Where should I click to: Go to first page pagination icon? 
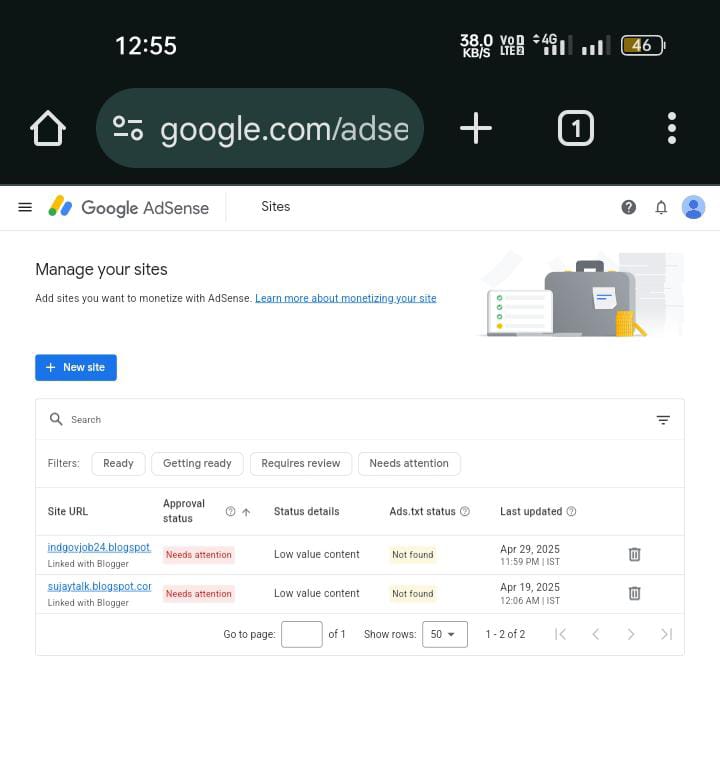pyautogui.click(x=560, y=634)
